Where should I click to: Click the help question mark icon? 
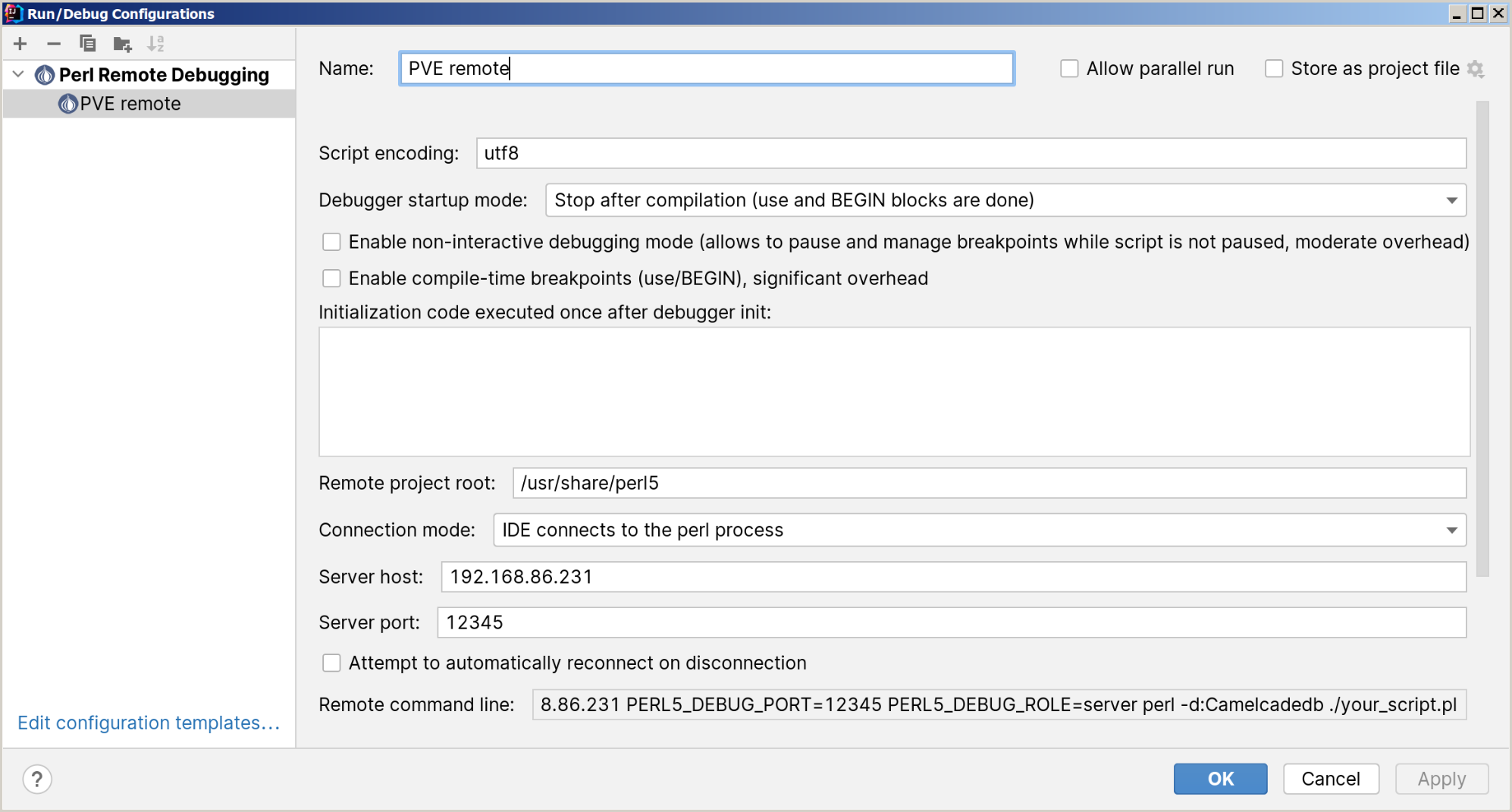37,779
